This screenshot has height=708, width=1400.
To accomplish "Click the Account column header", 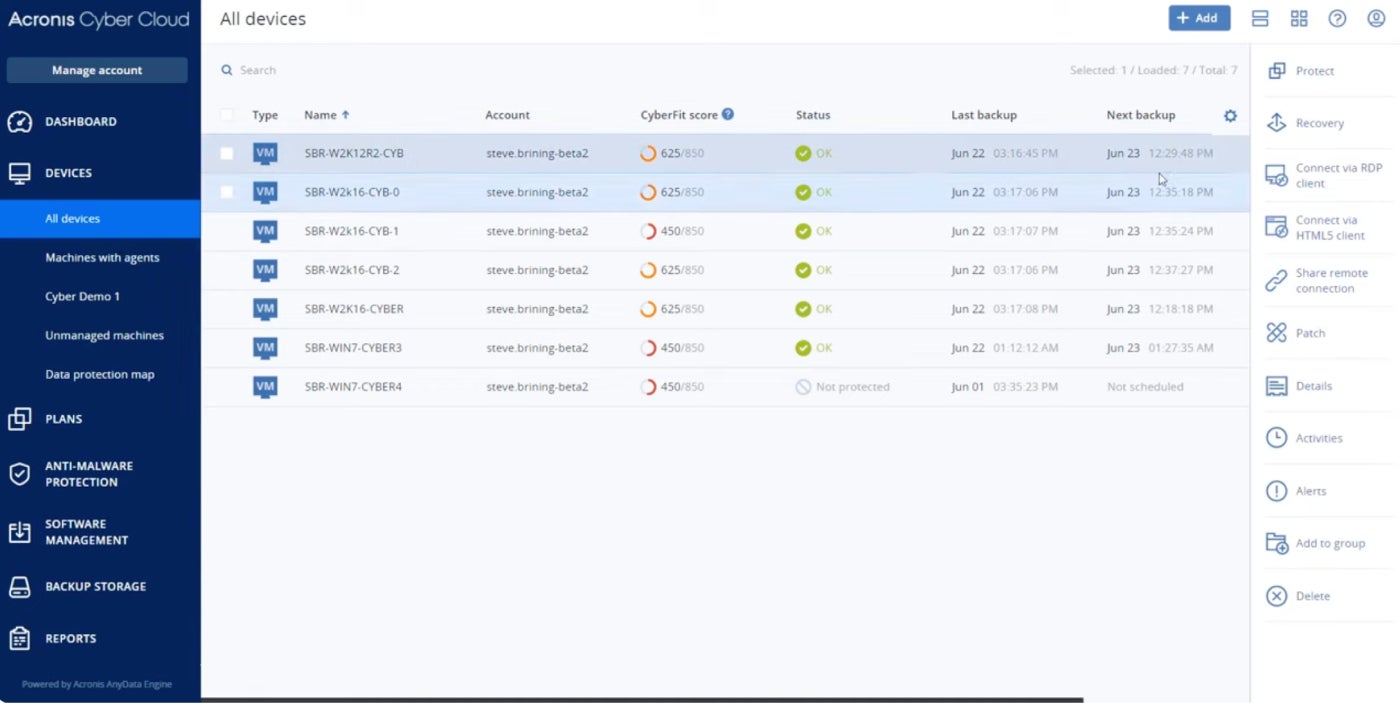I will (507, 115).
